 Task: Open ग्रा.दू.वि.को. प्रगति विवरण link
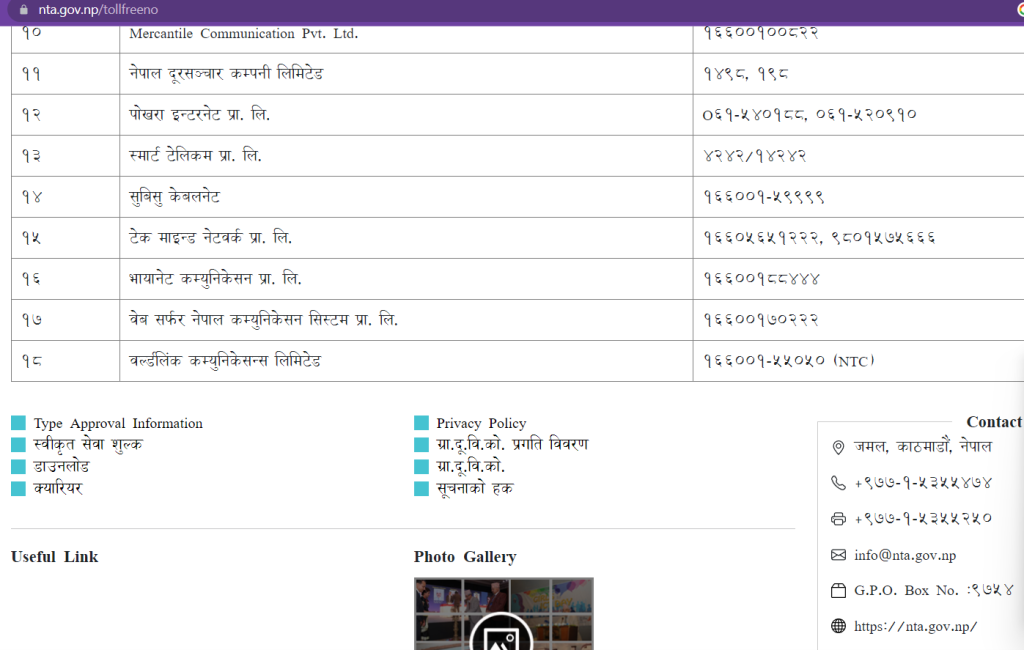(512, 445)
